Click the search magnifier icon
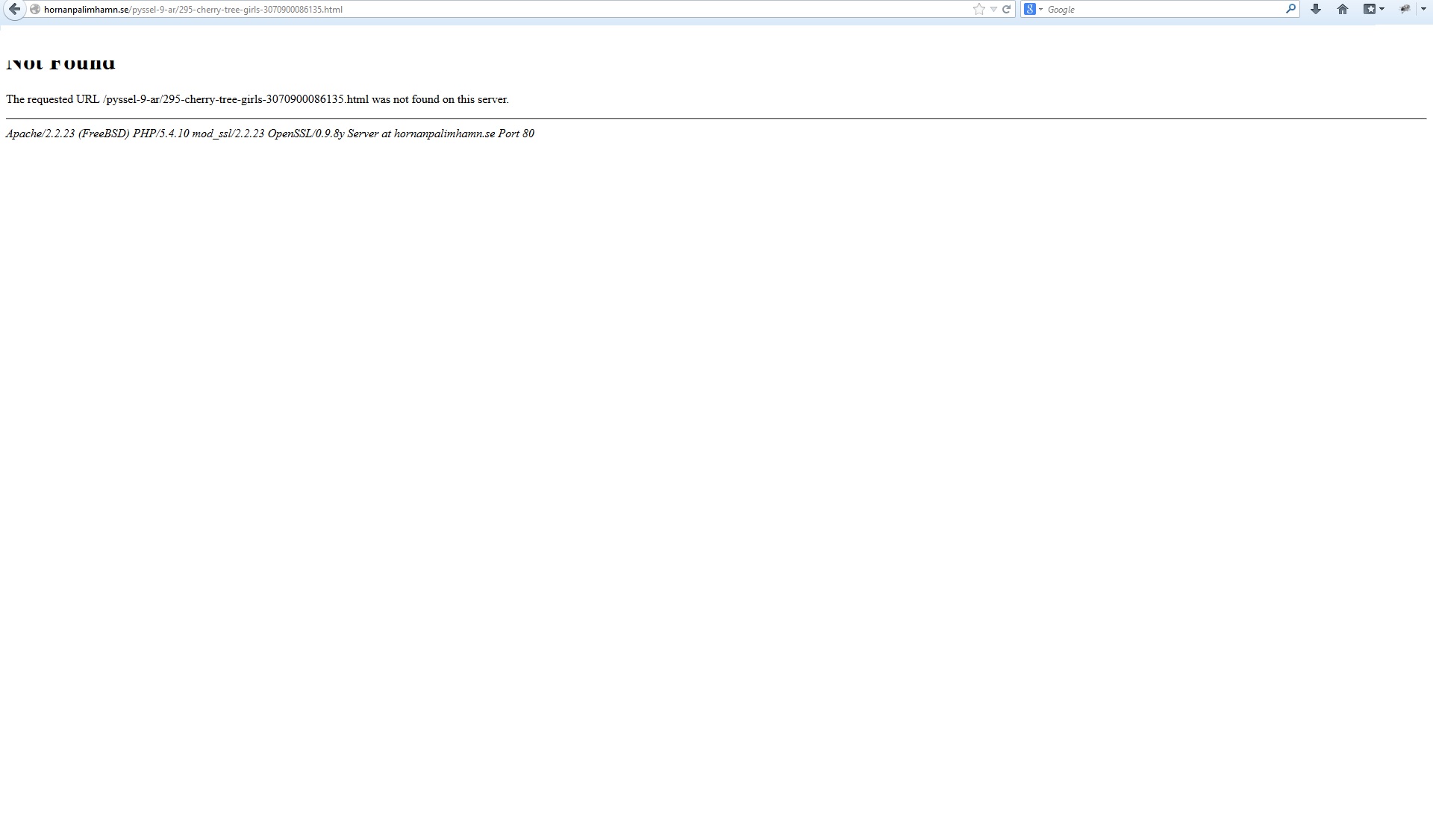Image resolution: width=1433 pixels, height=840 pixels. pos(1290,10)
